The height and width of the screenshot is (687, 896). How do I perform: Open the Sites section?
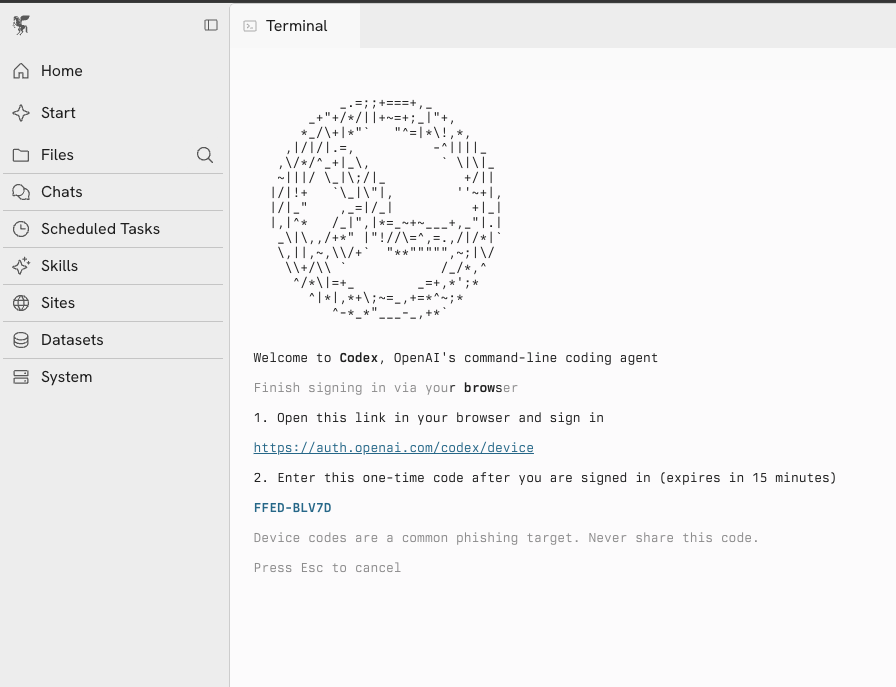coord(113,303)
